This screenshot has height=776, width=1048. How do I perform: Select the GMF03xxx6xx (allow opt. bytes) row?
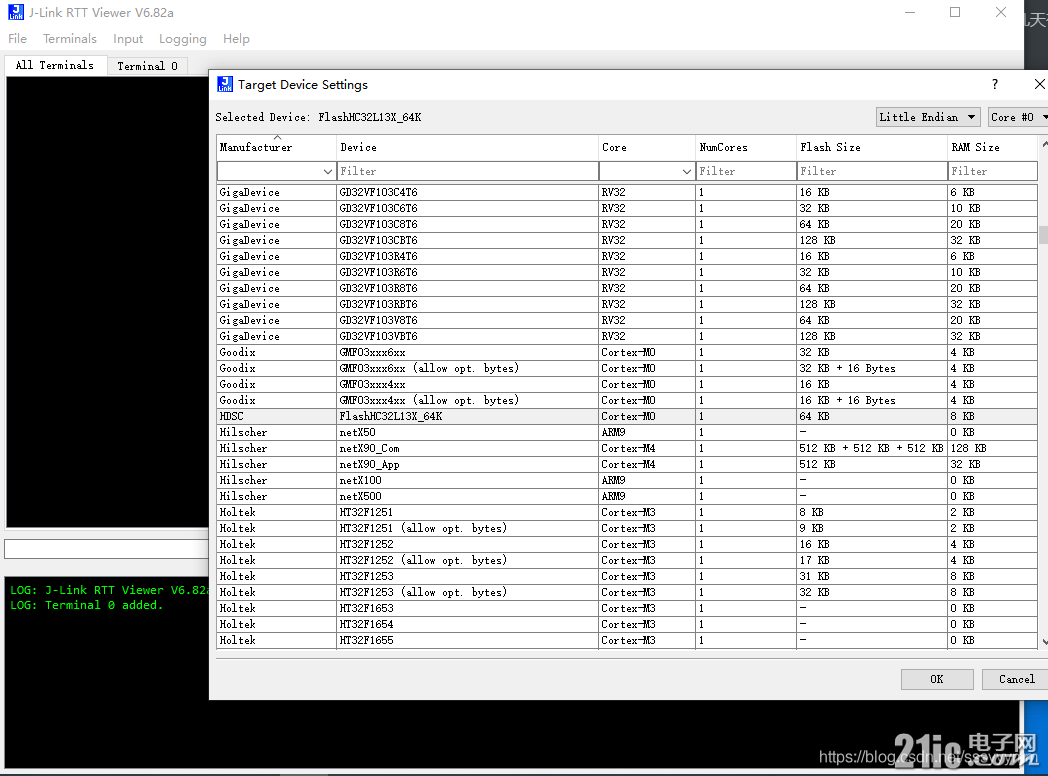click(627, 369)
